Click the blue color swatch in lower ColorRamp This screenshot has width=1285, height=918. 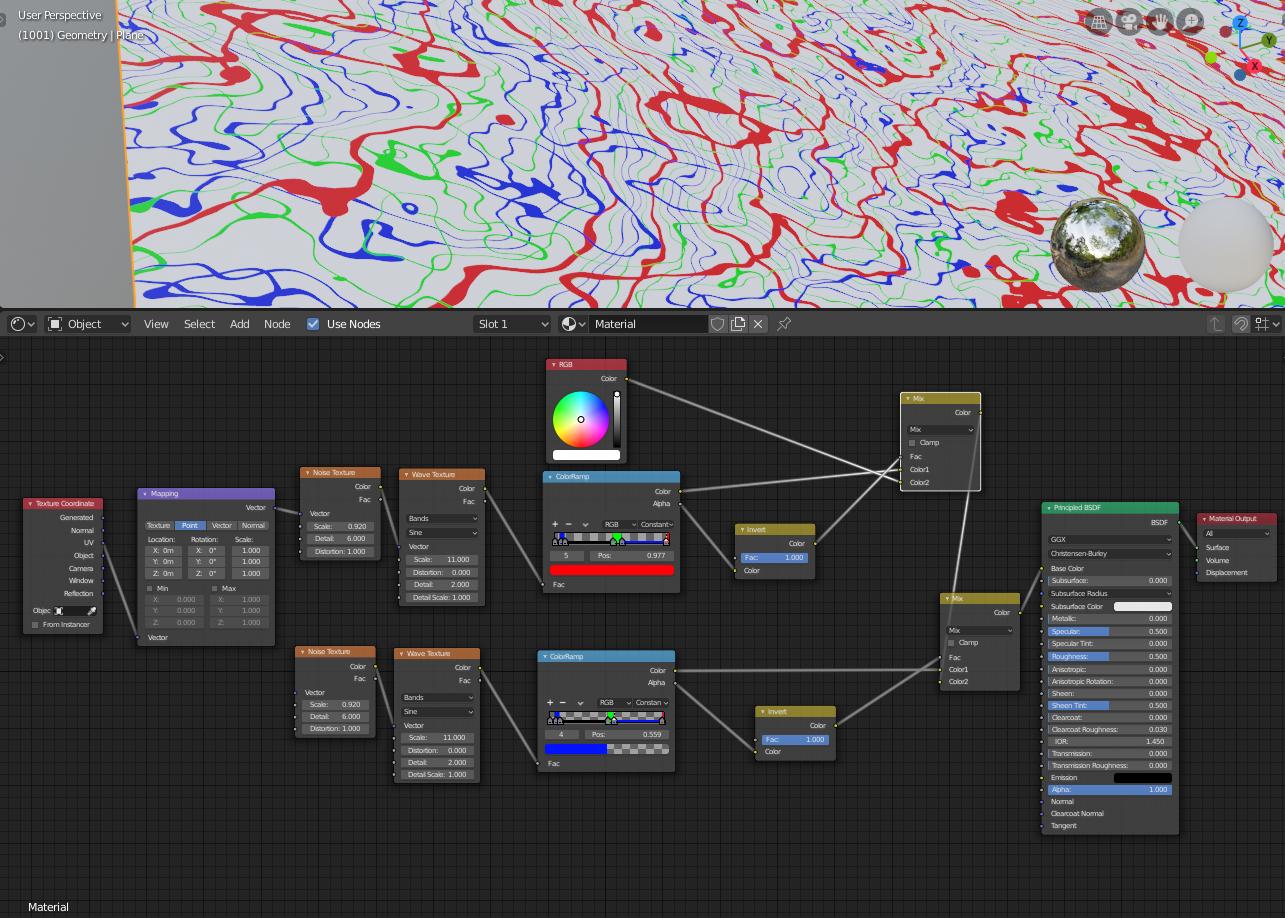[x=607, y=749]
